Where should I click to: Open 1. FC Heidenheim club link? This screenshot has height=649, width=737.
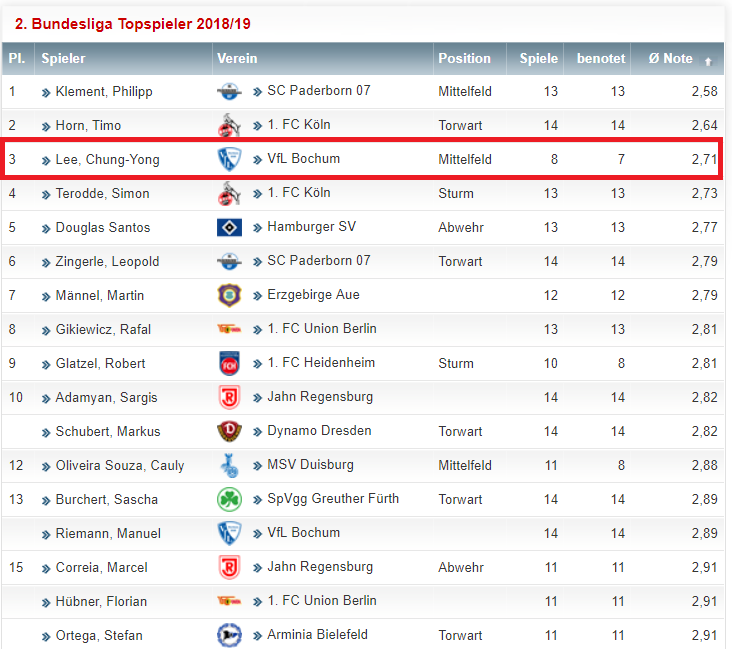pyautogui.click(x=321, y=362)
